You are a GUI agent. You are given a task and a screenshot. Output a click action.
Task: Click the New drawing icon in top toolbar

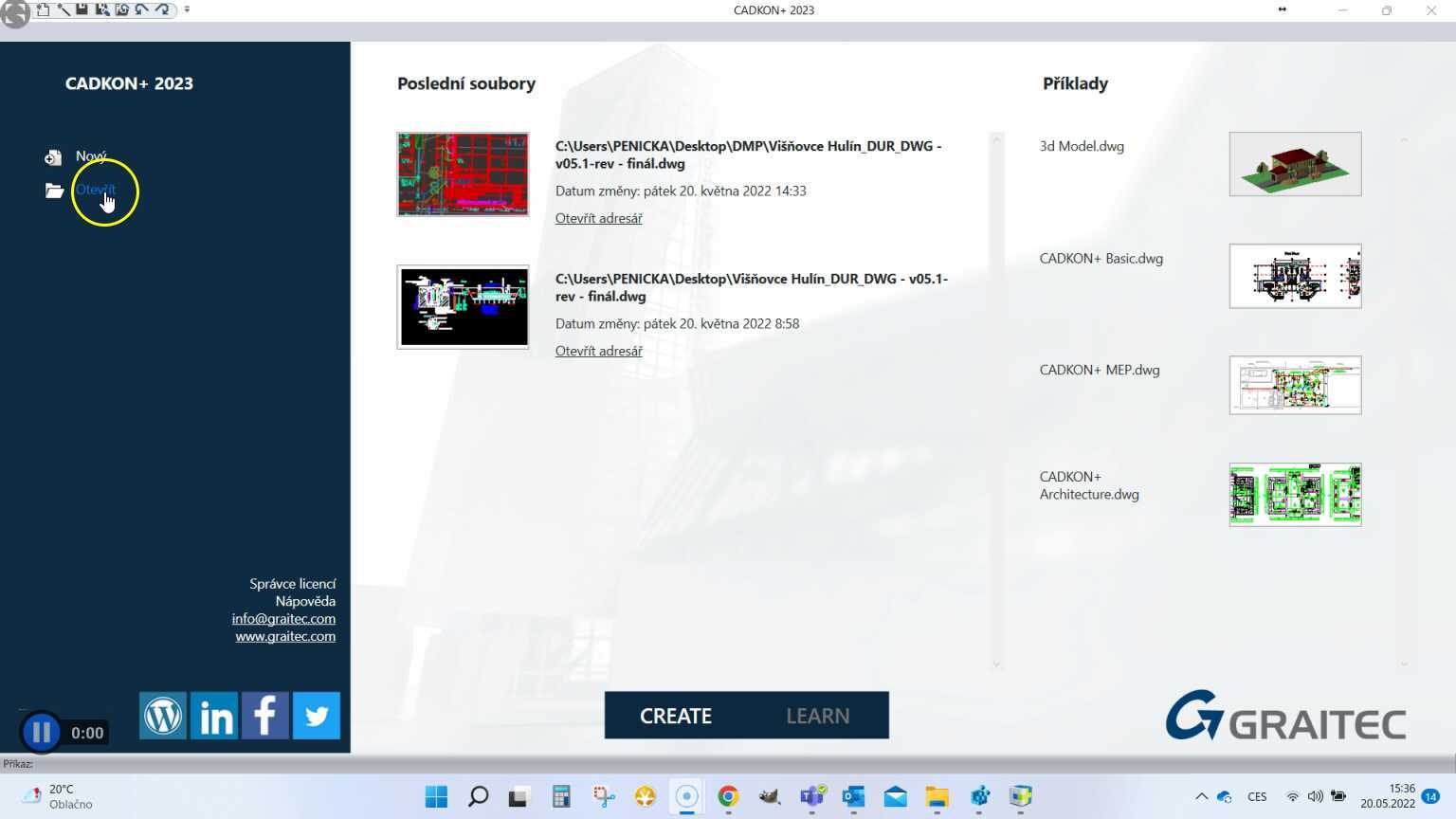coord(43,9)
